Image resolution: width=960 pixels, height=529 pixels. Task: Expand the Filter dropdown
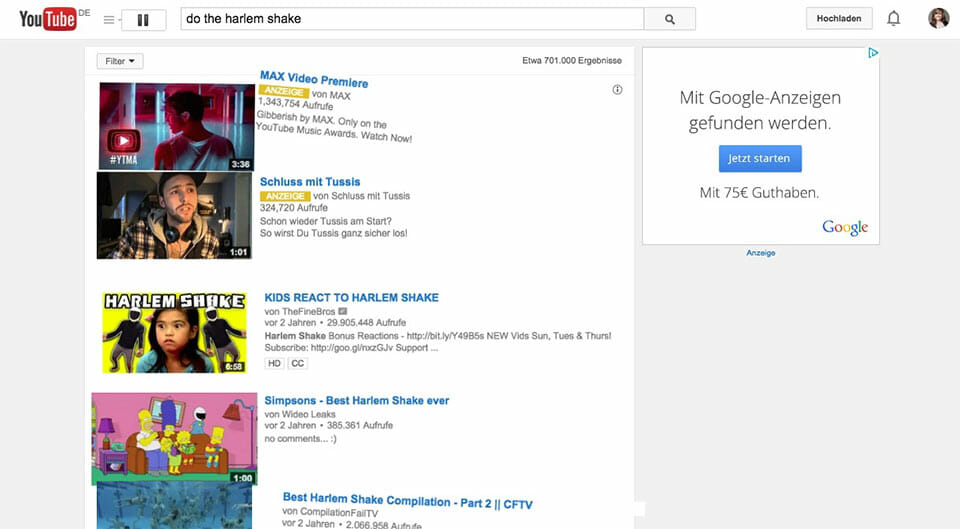coord(120,61)
